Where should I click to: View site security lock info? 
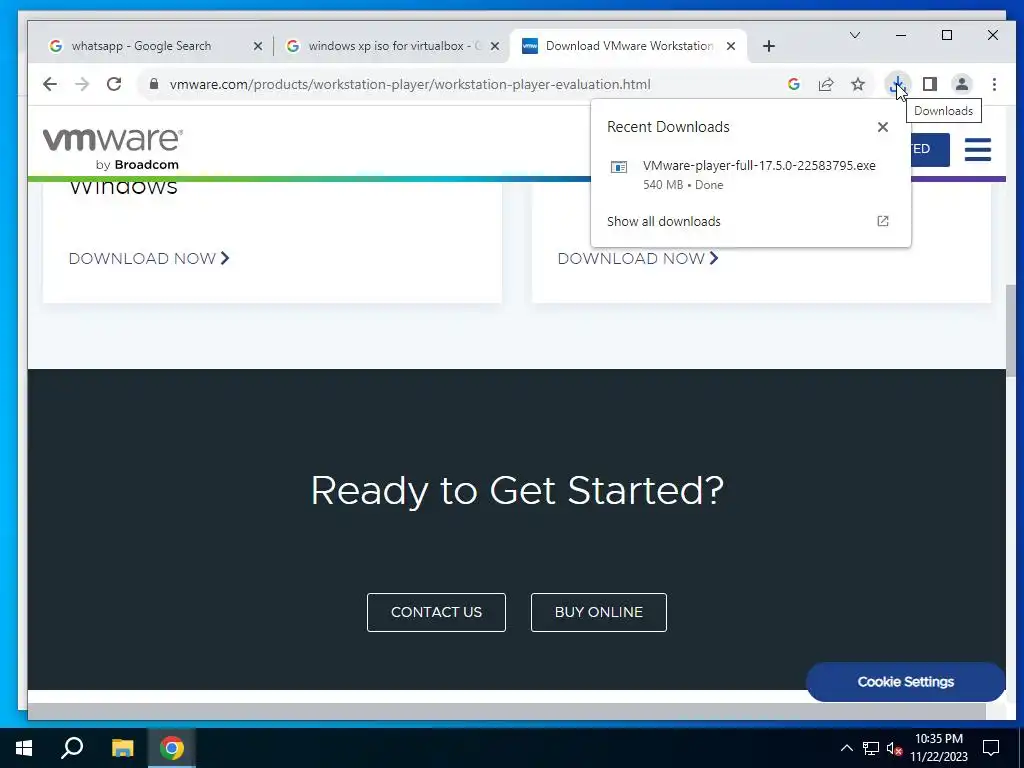[x=154, y=84]
